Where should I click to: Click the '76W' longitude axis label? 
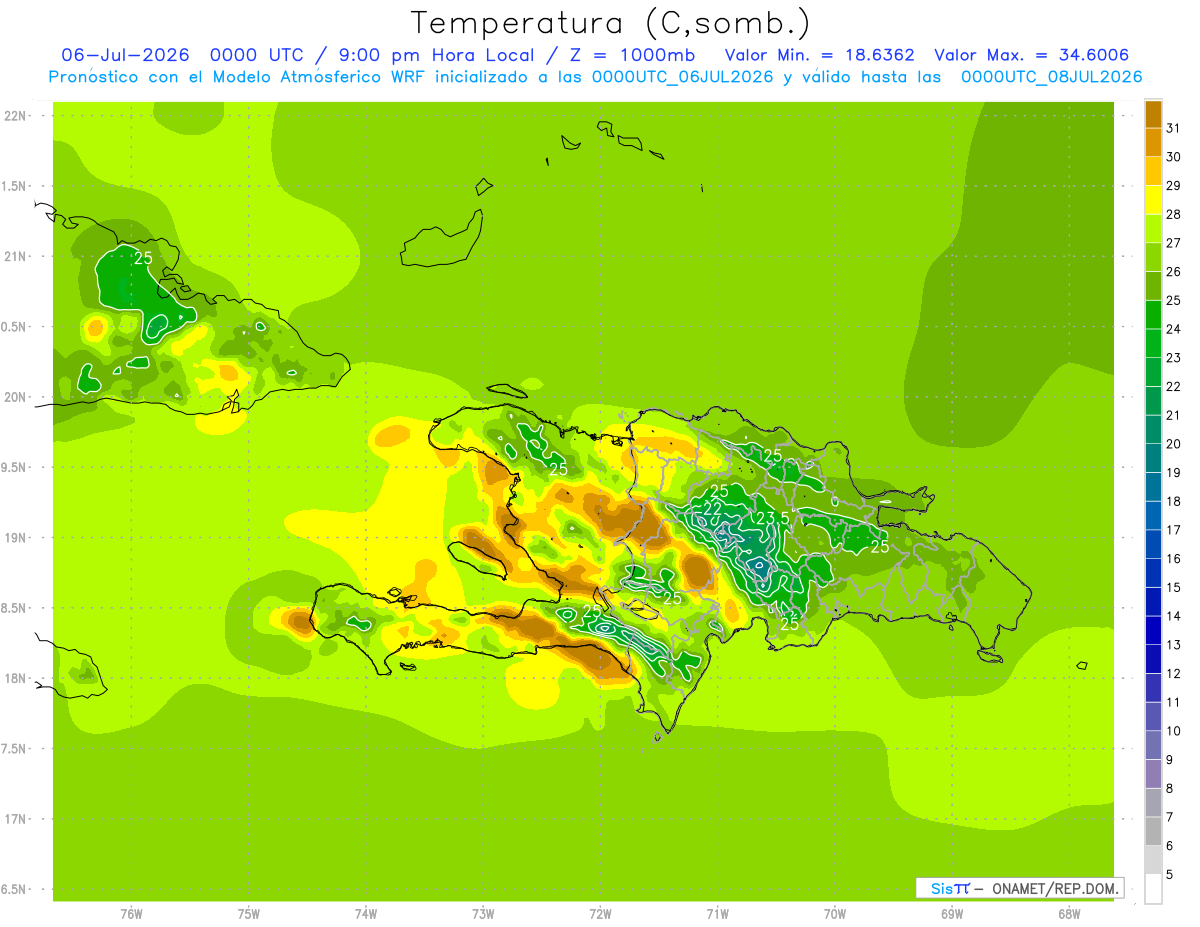point(131,913)
